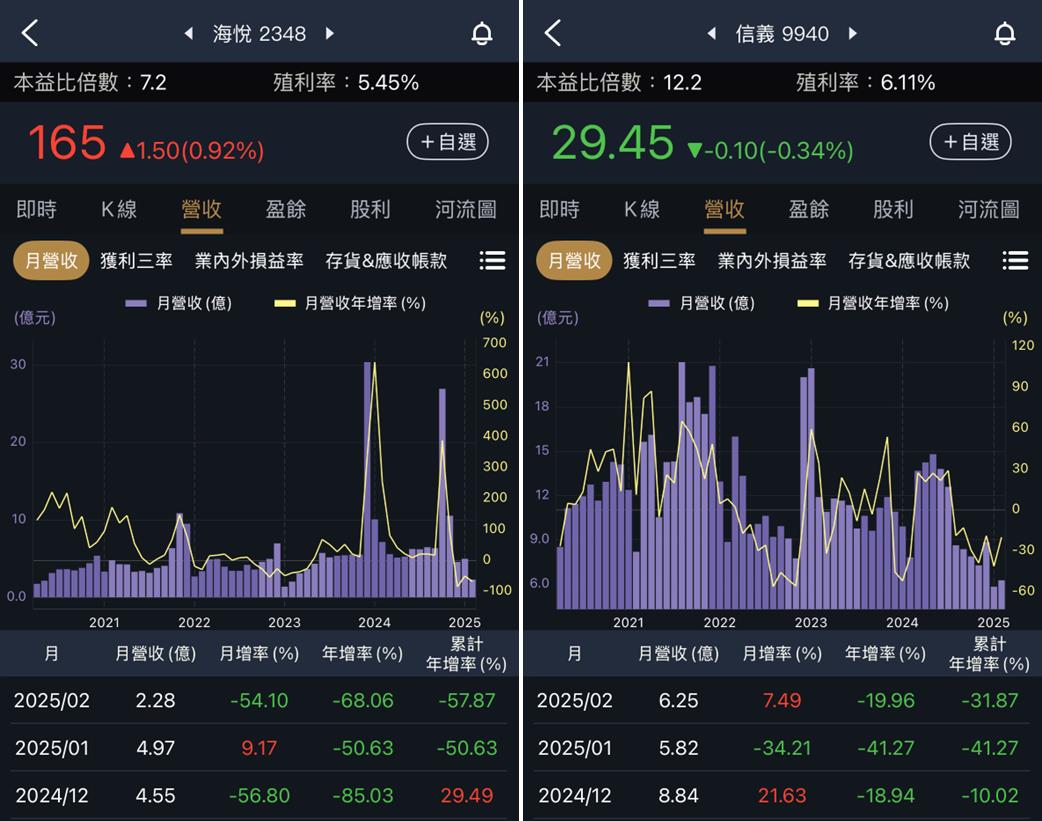The height and width of the screenshot is (821, 1042).
Task: Tap the 海悅 price 165
Action: point(67,142)
